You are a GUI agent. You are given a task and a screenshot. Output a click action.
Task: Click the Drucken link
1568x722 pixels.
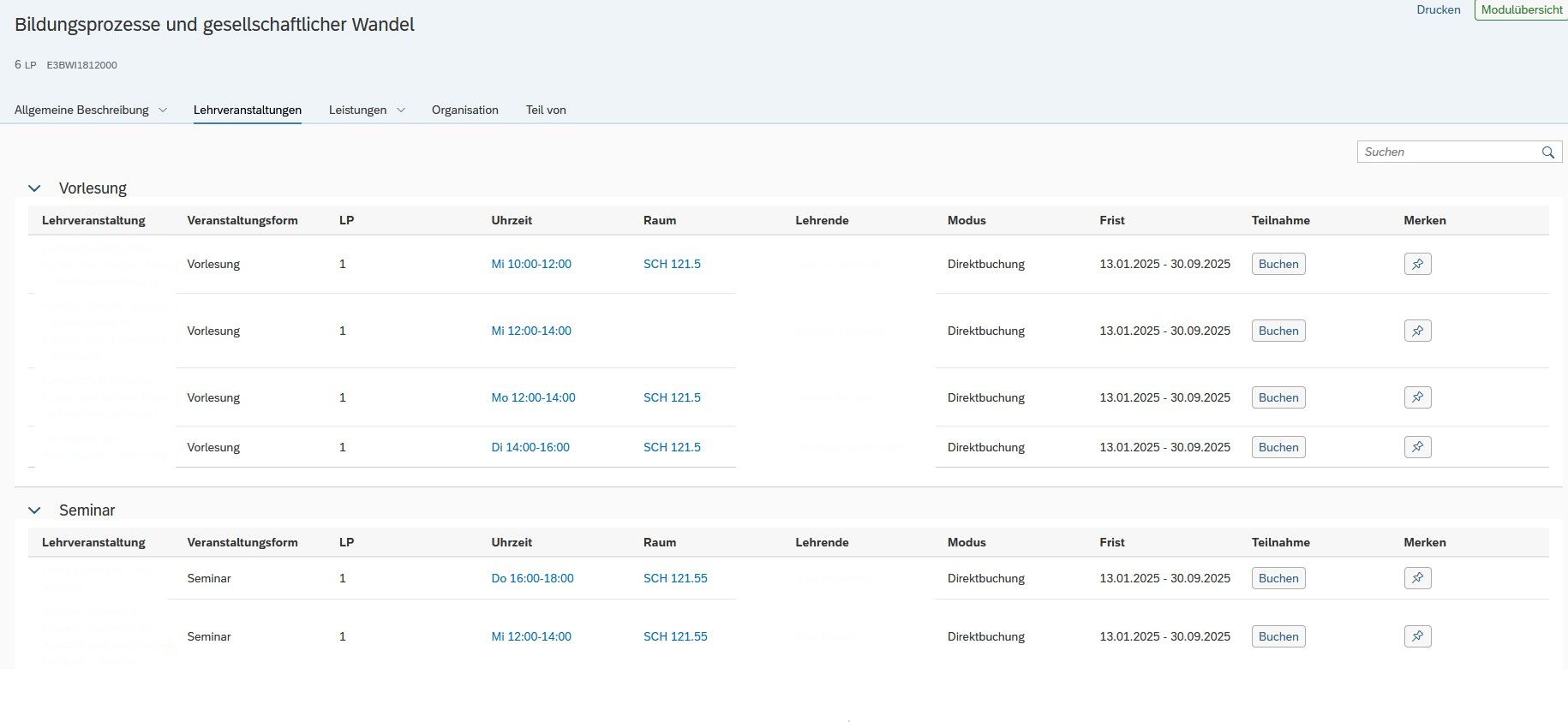click(x=1439, y=10)
